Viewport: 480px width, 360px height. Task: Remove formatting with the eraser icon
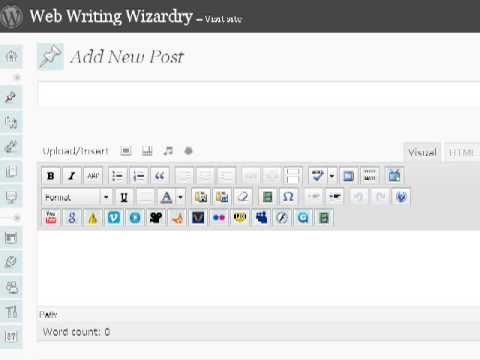click(243, 197)
